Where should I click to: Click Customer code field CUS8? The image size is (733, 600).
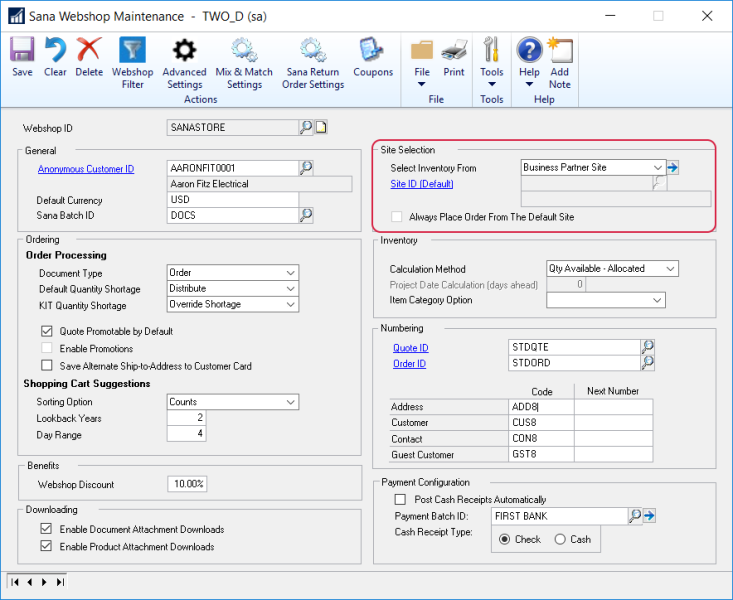coord(541,423)
